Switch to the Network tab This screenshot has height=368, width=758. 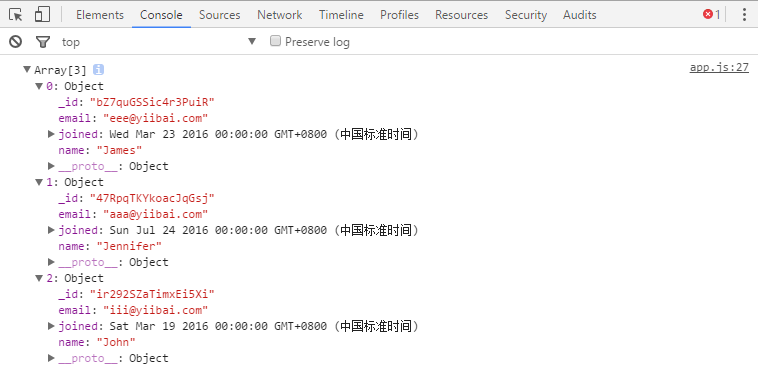[x=279, y=15]
